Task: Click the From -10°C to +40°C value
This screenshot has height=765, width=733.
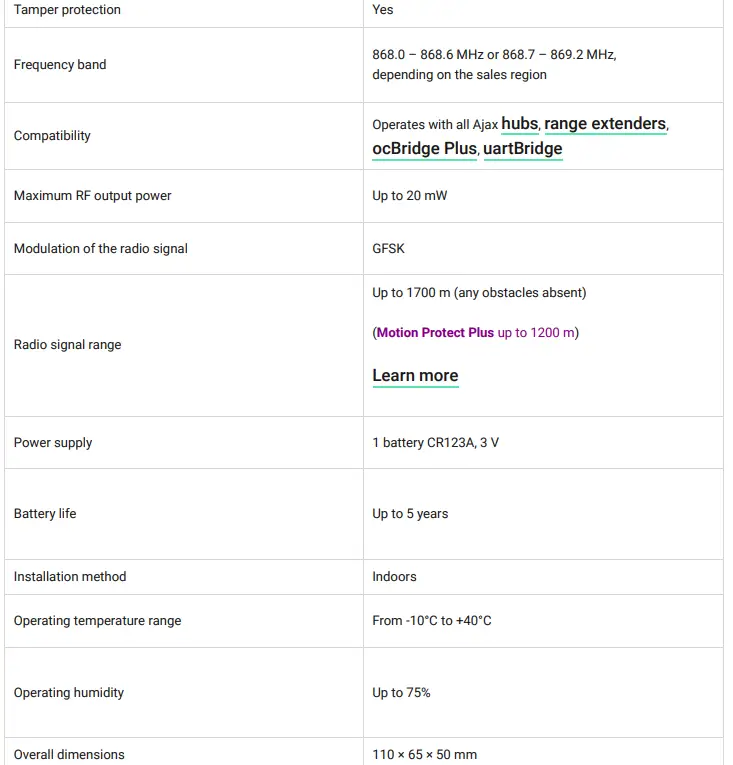Action: (x=432, y=621)
